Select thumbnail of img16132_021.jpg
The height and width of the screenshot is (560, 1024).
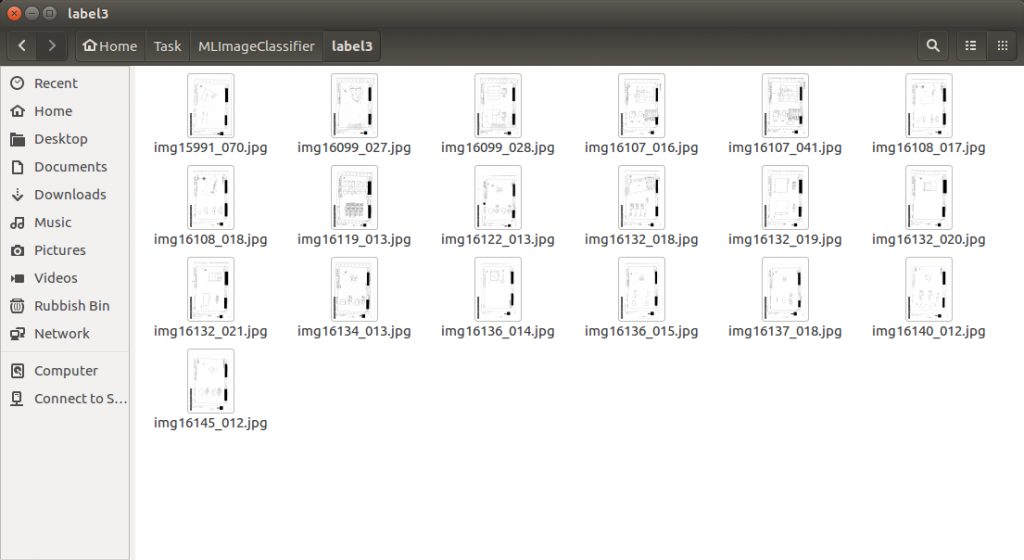(x=210, y=289)
